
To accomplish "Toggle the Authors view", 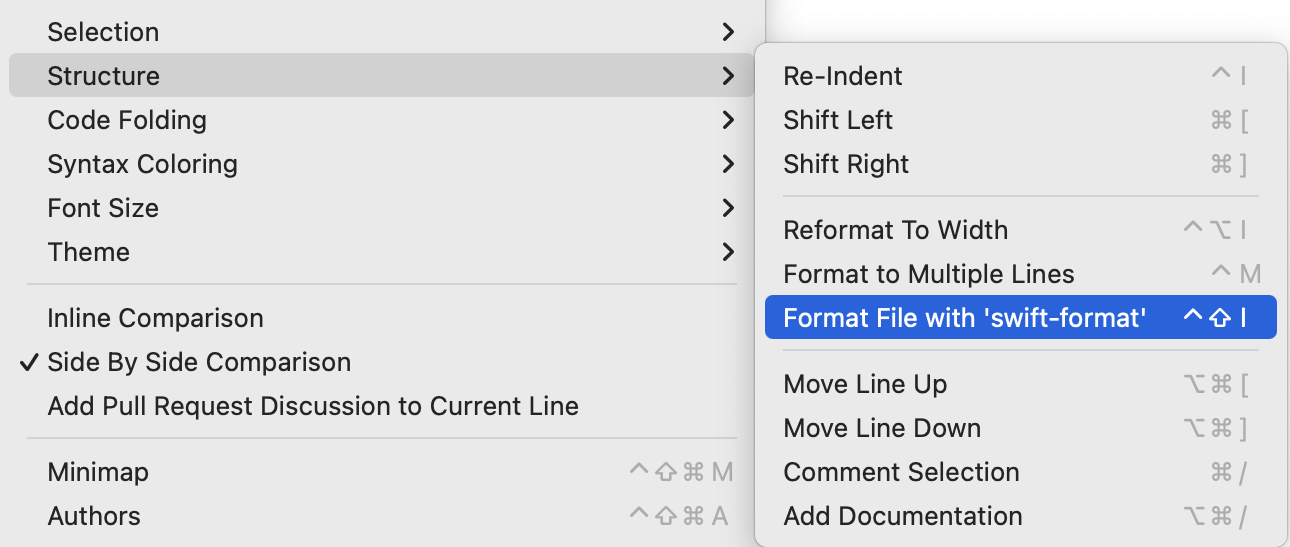I will click(94, 516).
